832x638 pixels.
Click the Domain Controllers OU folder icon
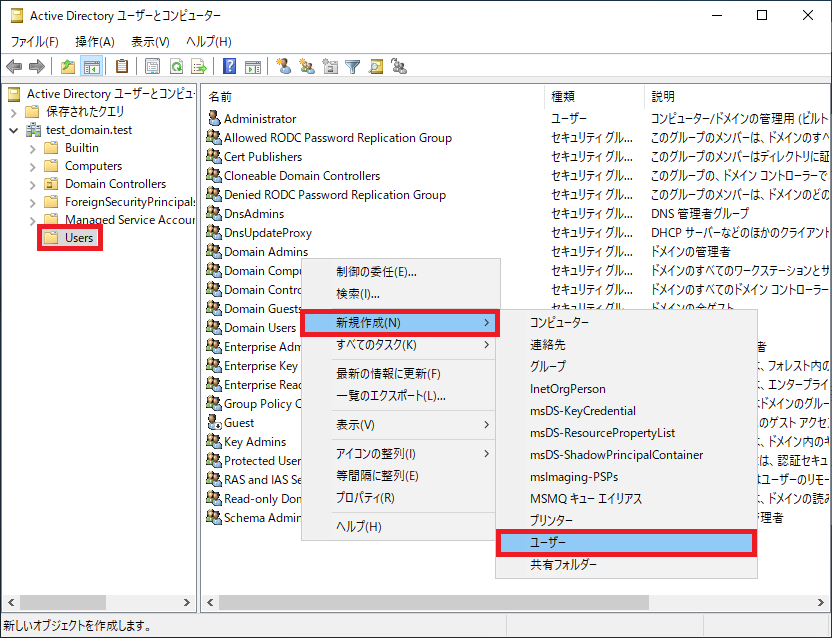point(51,184)
